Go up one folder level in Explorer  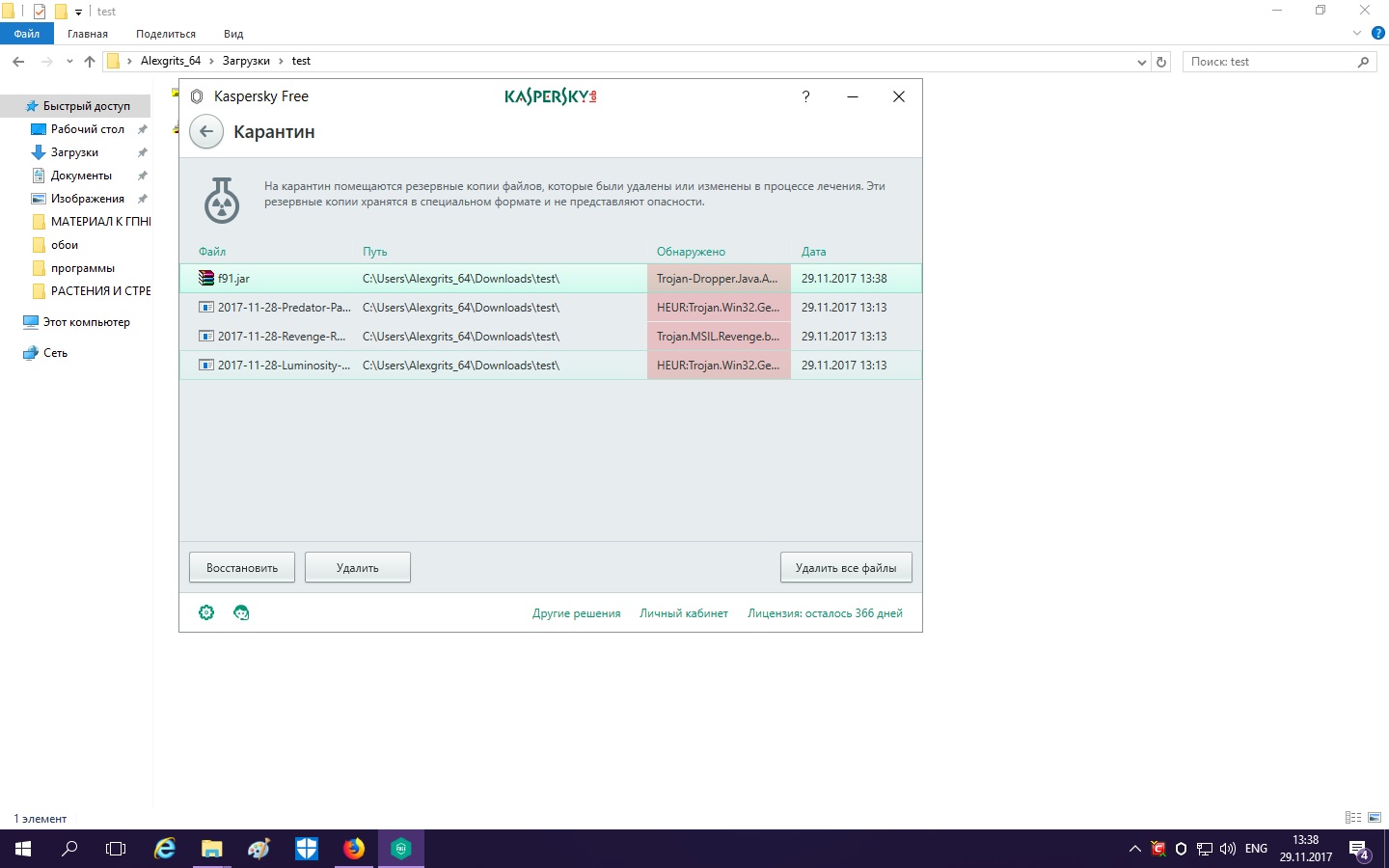(x=90, y=62)
